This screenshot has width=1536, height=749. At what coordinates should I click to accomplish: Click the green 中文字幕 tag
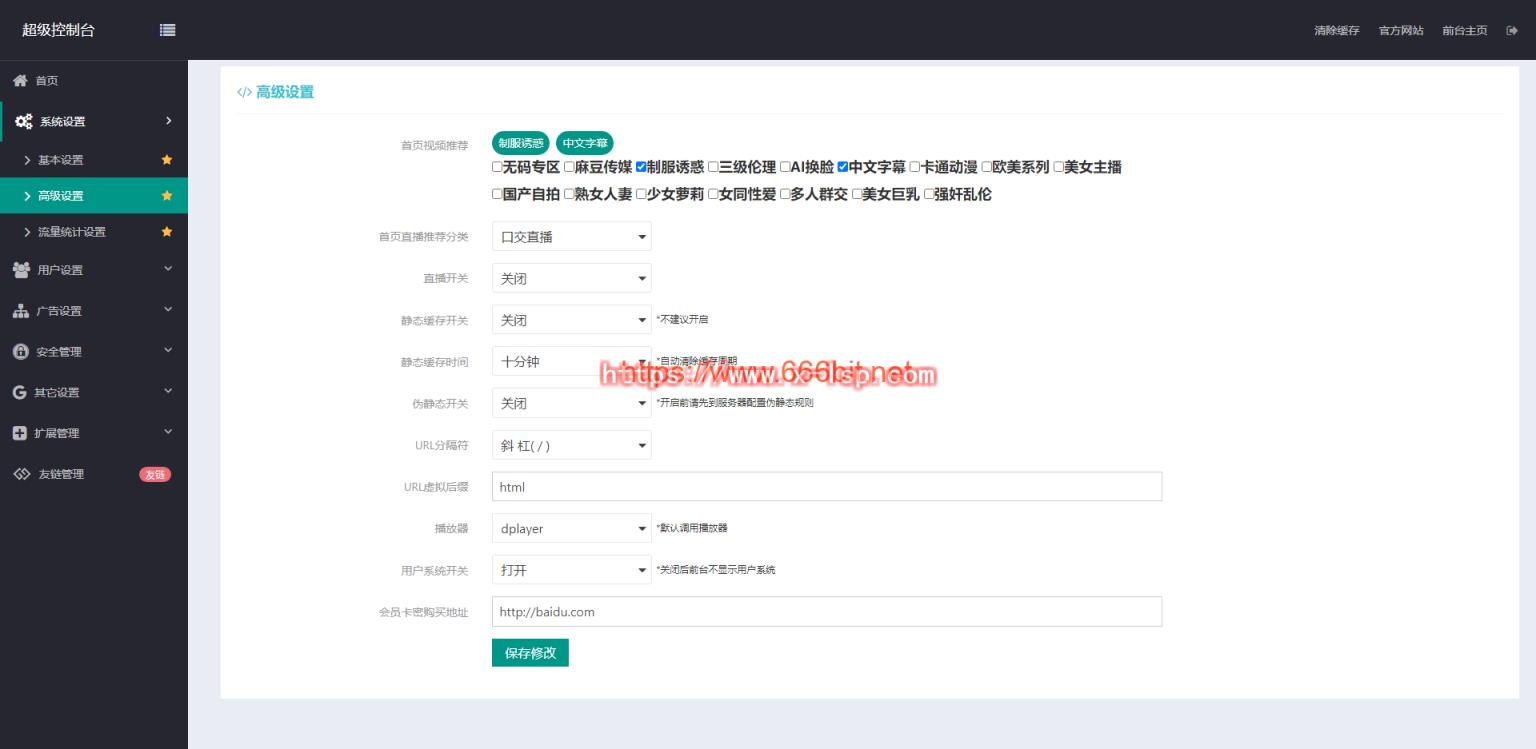pyautogui.click(x=585, y=143)
